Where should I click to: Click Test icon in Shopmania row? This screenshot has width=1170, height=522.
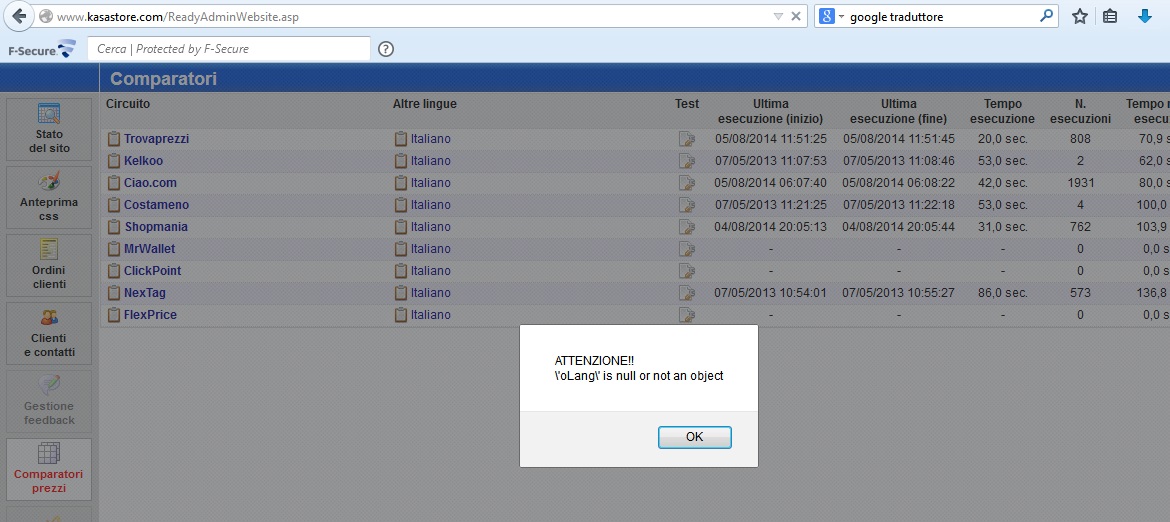coord(686,227)
